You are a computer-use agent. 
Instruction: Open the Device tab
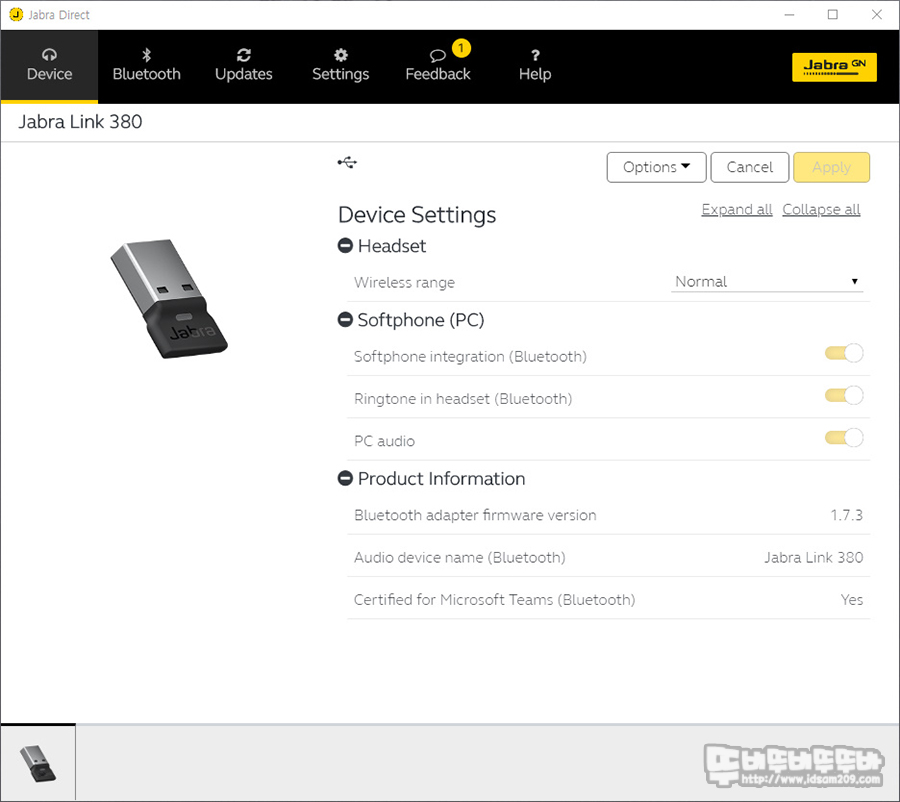[49, 66]
